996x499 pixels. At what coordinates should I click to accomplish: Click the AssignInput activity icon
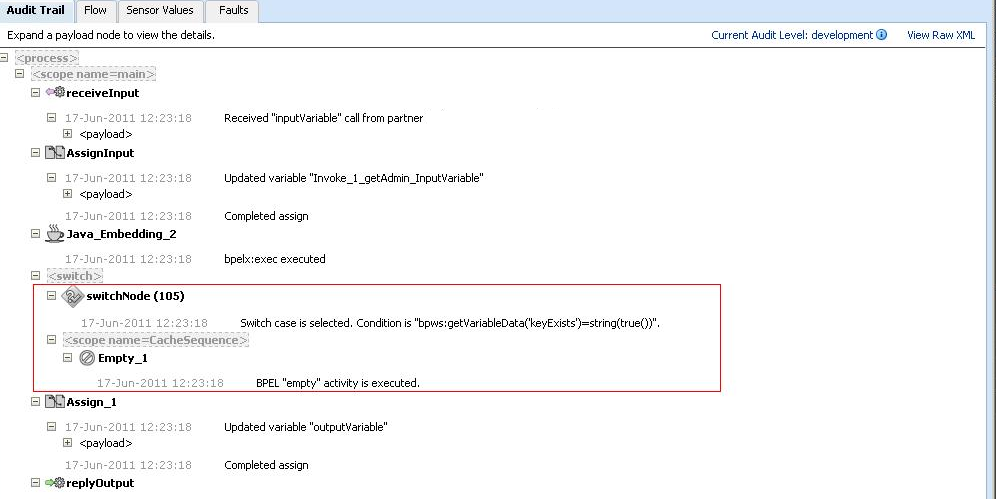point(55,153)
